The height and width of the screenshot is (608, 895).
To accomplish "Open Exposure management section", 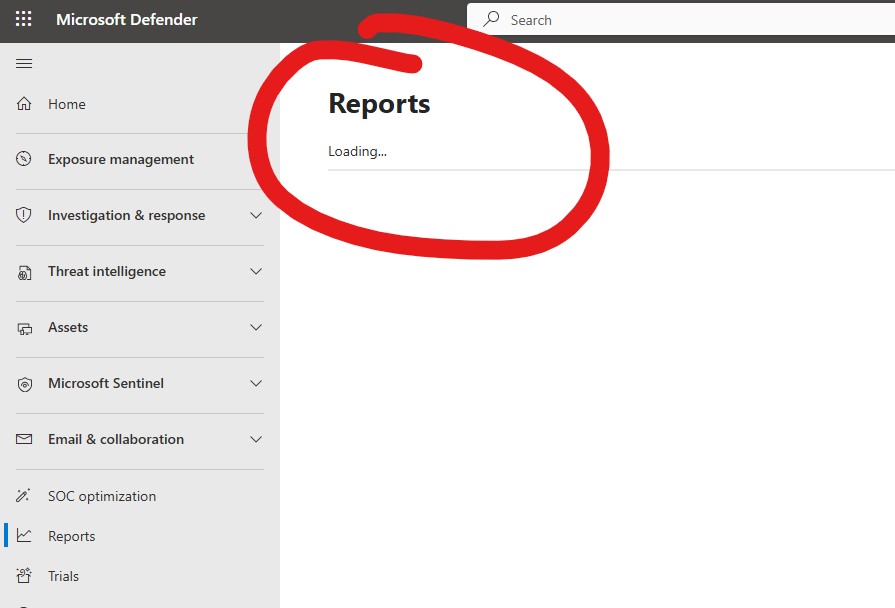I will pyautogui.click(x=121, y=159).
